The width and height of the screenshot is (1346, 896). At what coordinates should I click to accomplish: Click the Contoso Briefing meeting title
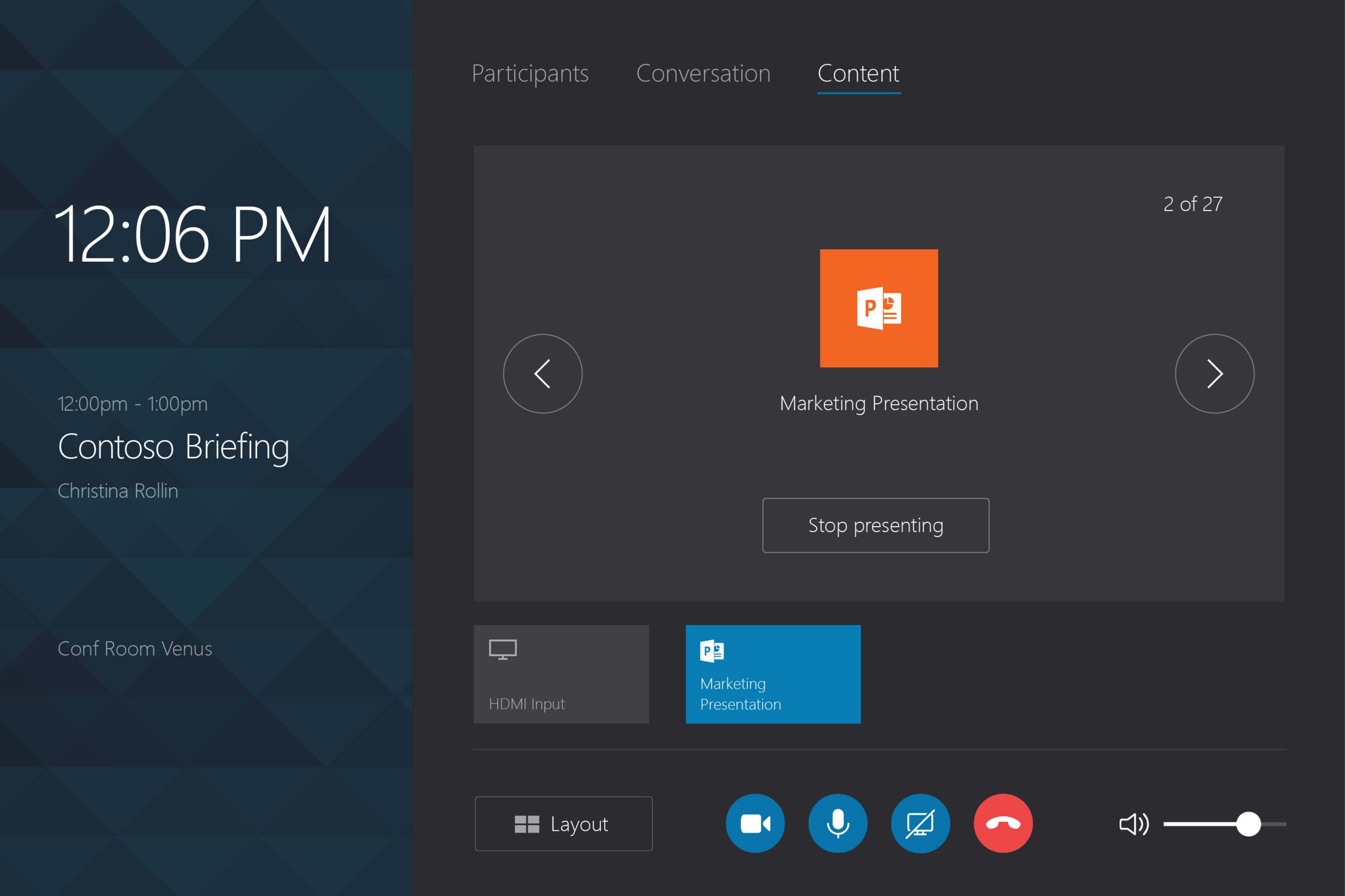tap(173, 447)
